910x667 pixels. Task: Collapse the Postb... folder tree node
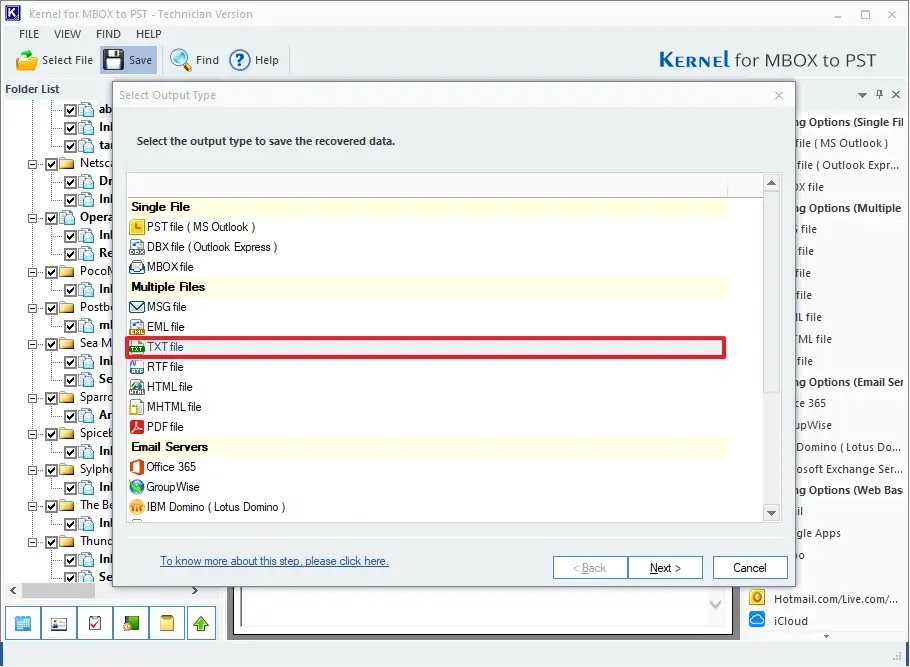pos(33,308)
